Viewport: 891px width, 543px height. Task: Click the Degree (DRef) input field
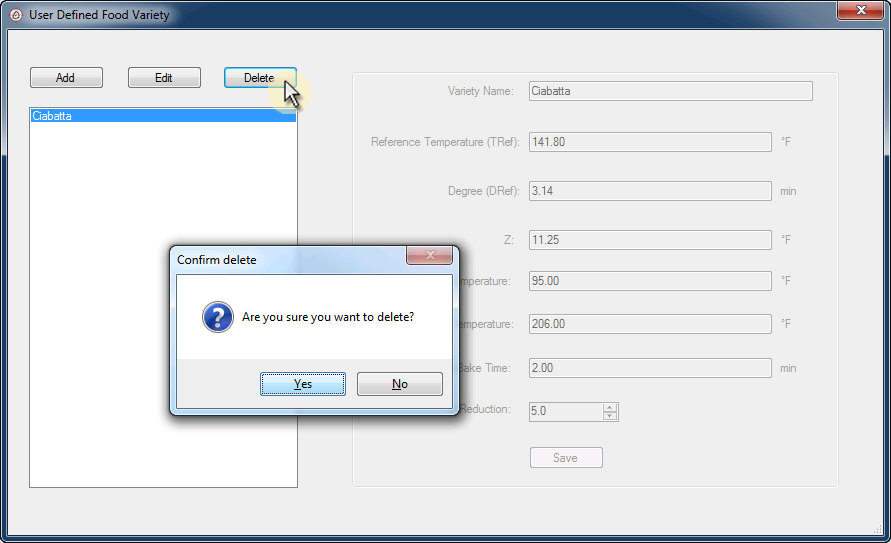[x=649, y=191]
